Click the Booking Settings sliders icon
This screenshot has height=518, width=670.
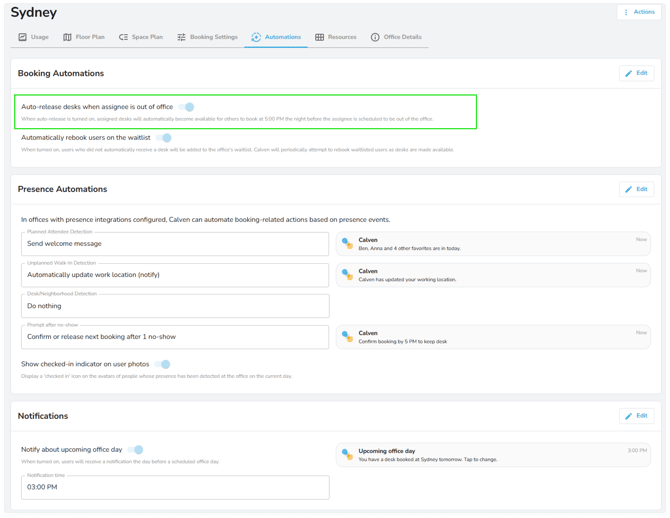coord(181,37)
